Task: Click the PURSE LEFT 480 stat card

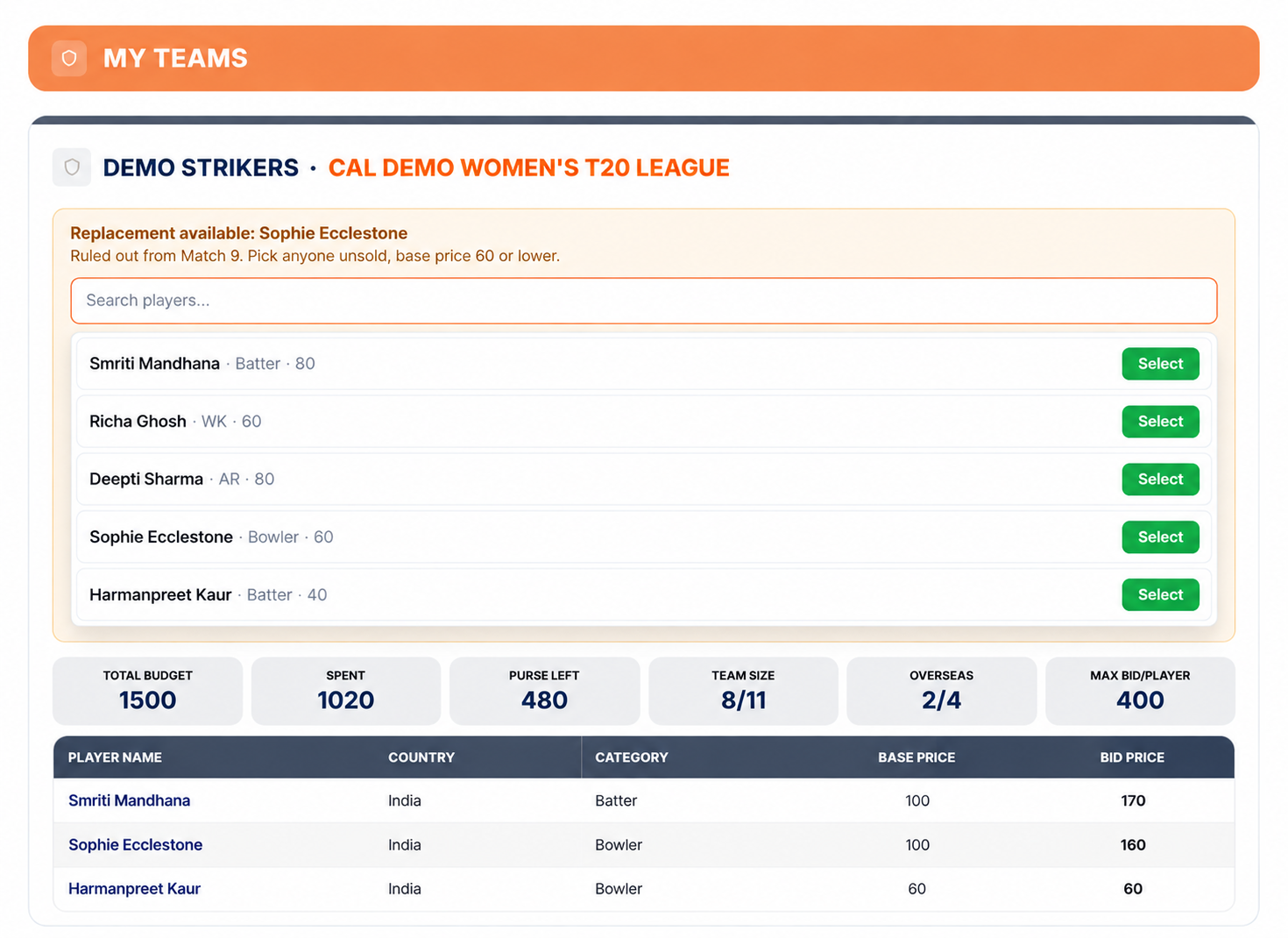Action: 544,691
